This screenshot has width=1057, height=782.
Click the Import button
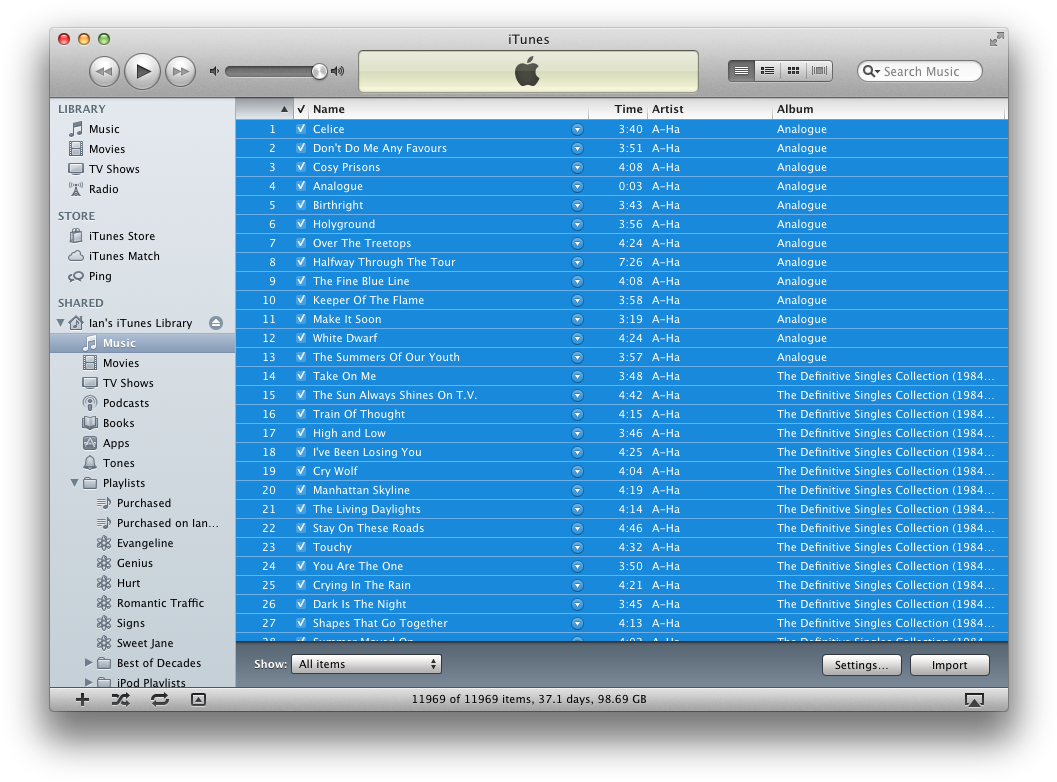pyautogui.click(x=948, y=664)
